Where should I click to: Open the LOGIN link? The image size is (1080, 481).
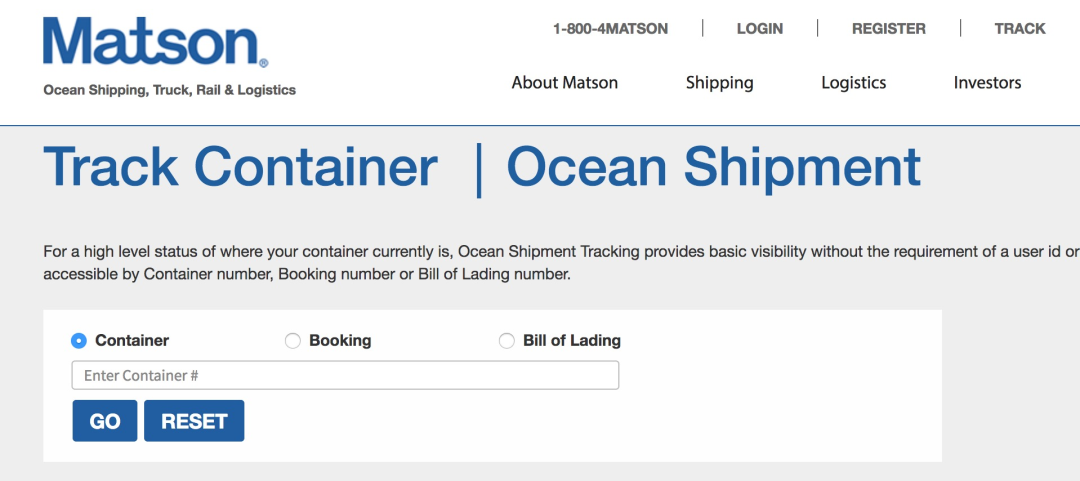click(760, 29)
